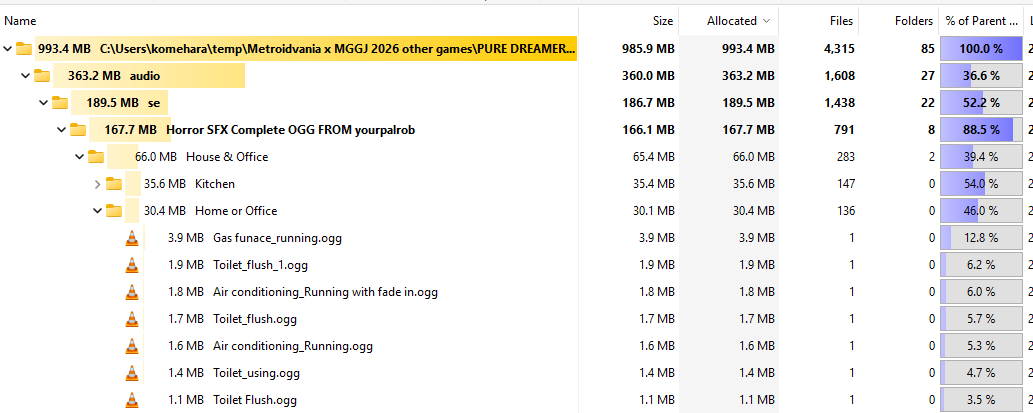This screenshot has width=1033, height=413.
Task: Collapse the Horror SFX Complete OGG node
Action: click(62, 129)
